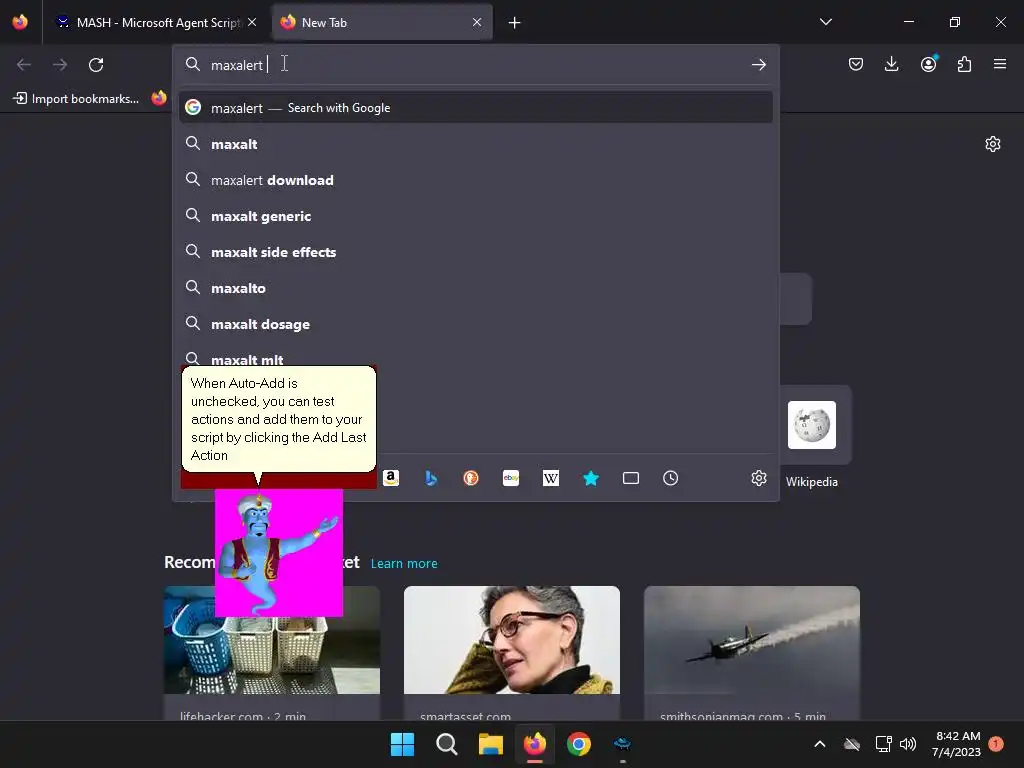
Task: Open smartasset.com recommended story thumbnail
Action: pyautogui.click(x=512, y=640)
